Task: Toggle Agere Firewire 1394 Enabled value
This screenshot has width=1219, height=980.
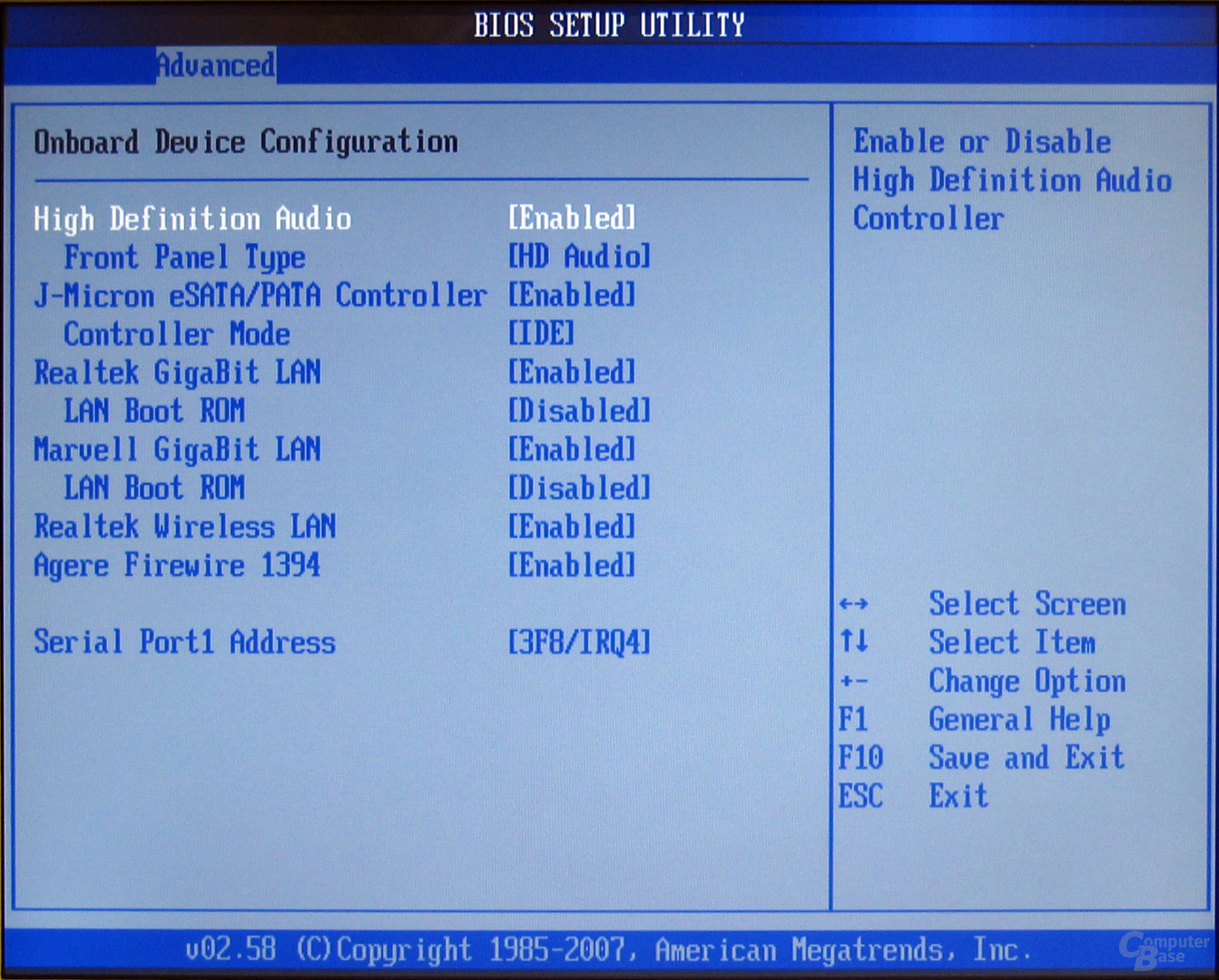Action: click(x=572, y=565)
